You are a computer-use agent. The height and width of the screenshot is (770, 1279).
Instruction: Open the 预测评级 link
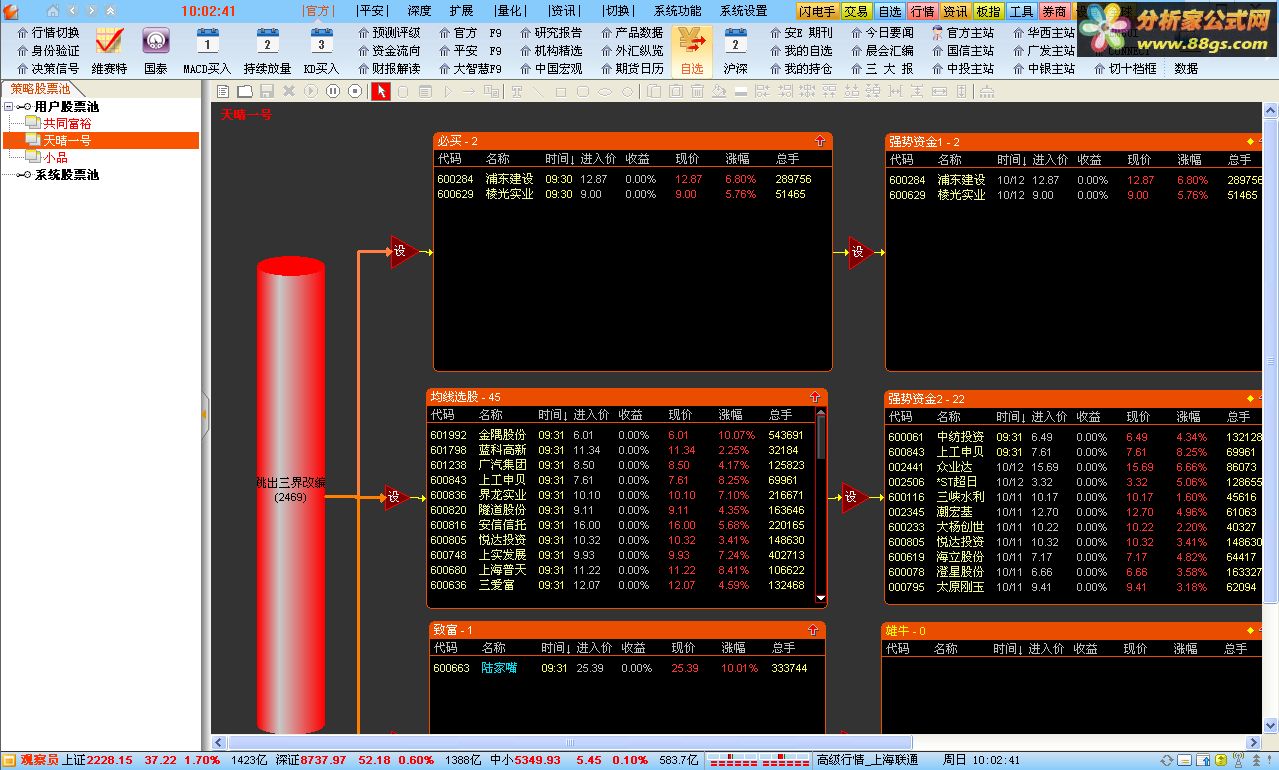[389, 32]
